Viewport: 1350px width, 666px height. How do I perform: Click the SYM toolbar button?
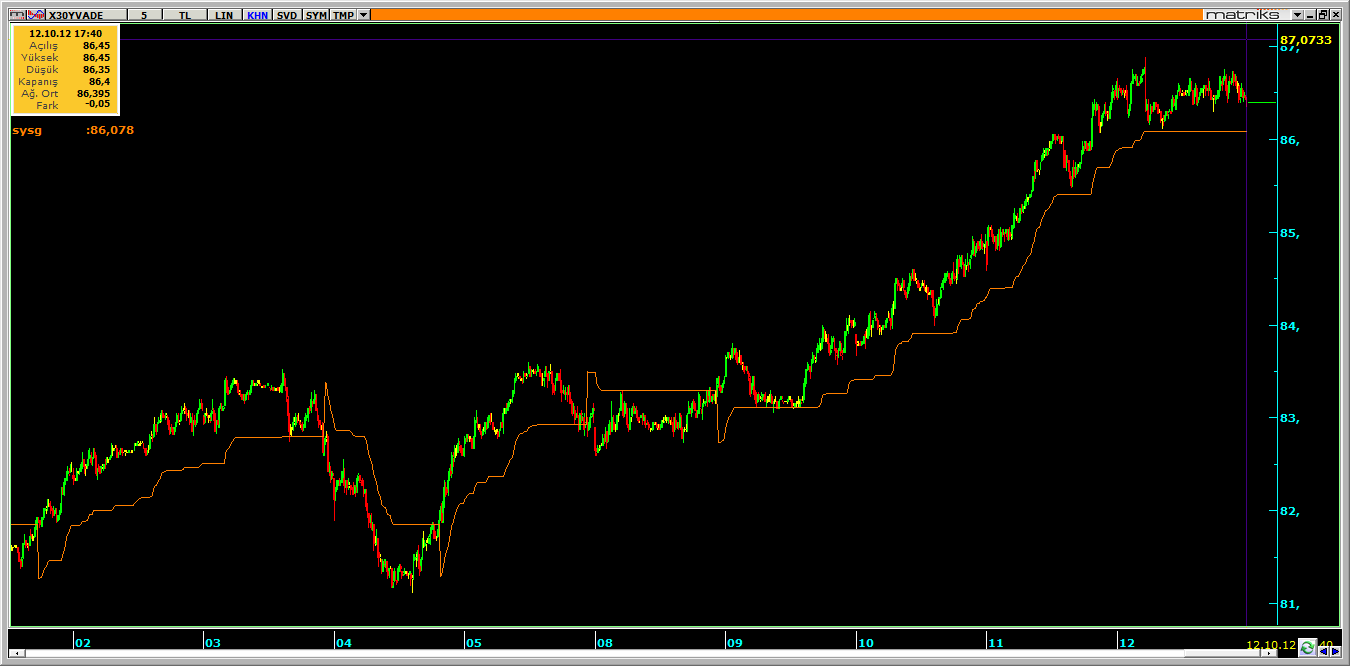(x=315, y=15)
